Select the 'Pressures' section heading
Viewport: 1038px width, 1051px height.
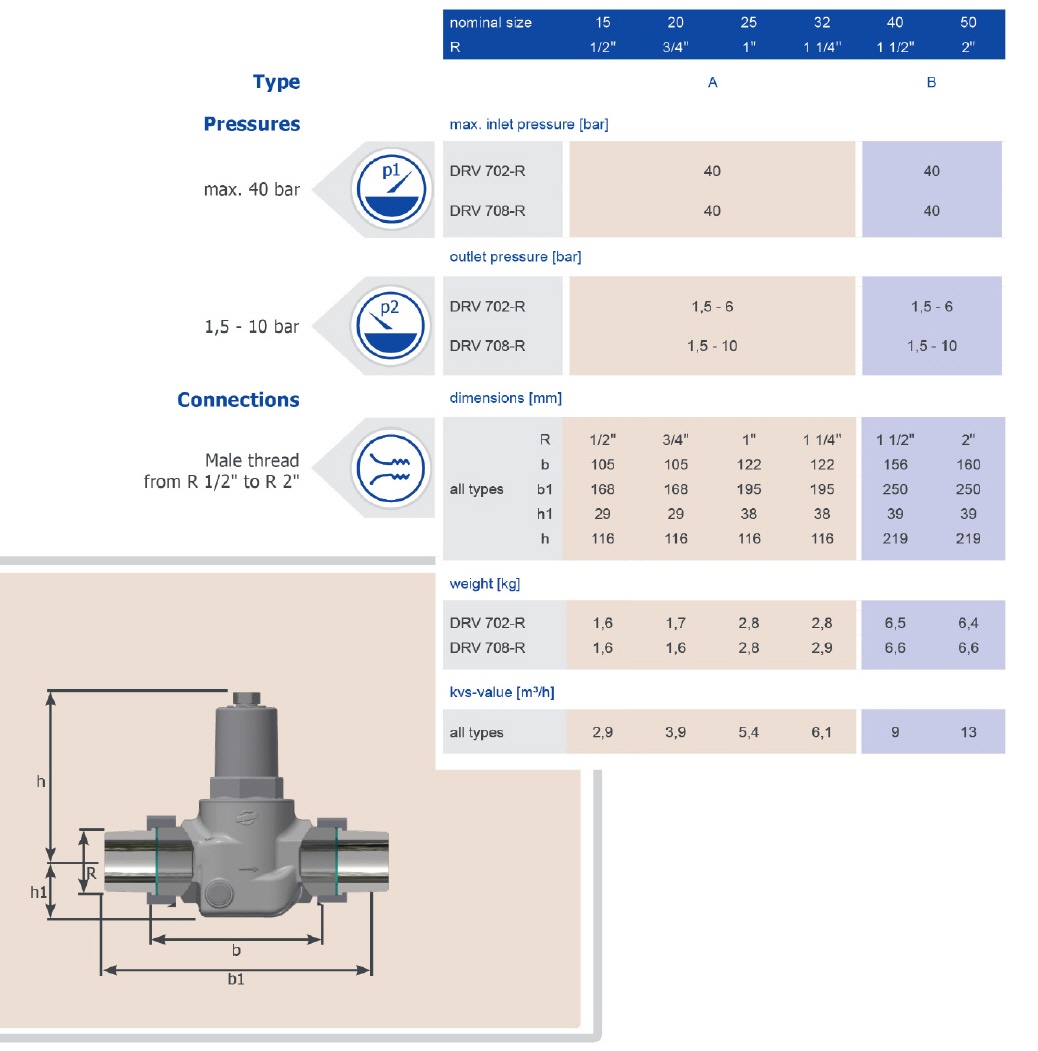[x=251, y=124]
